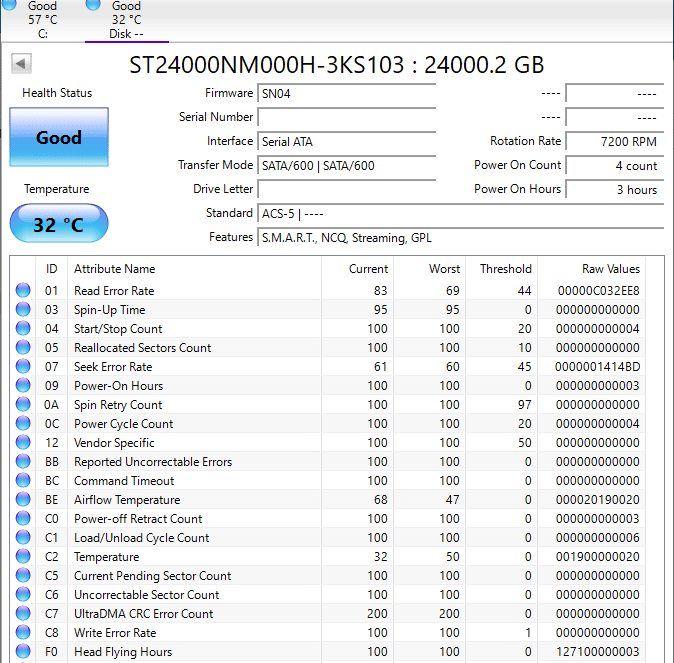
Task: Click raw value 001900000020 of Temperature
Action: coord(597,557)
